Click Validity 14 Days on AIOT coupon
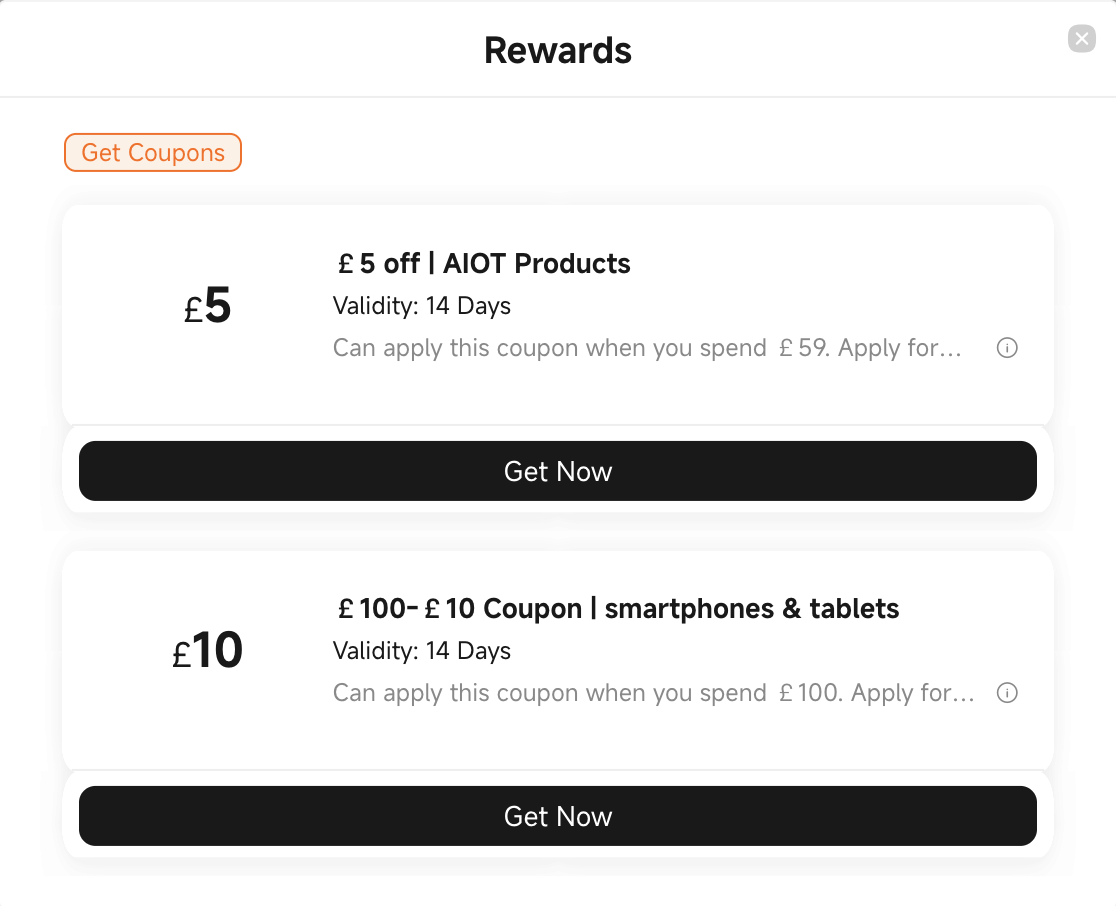1116x906 pixels. pyautogui.click(x=421, y=306)
